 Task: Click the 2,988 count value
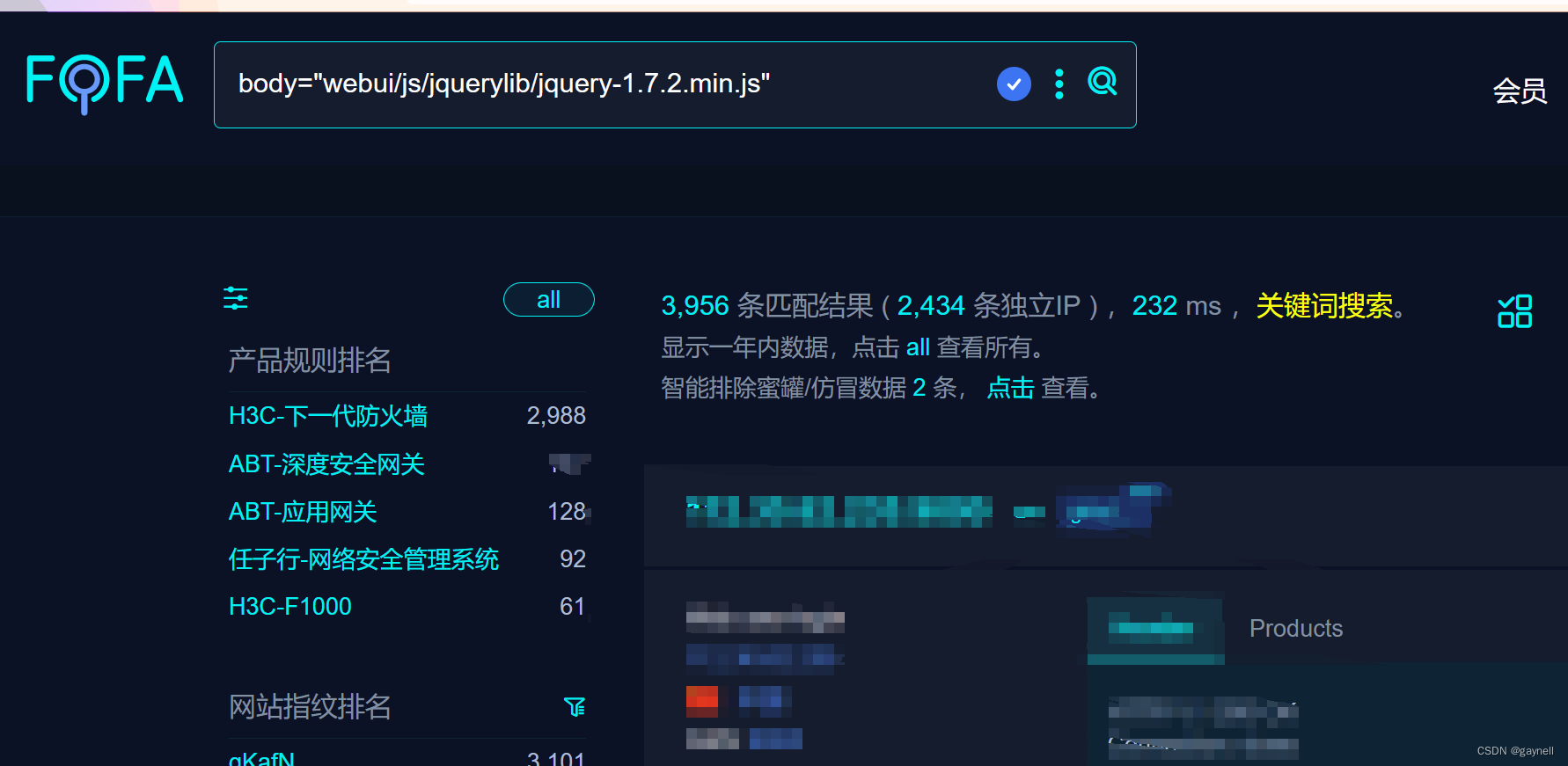[x=556, y=416]
